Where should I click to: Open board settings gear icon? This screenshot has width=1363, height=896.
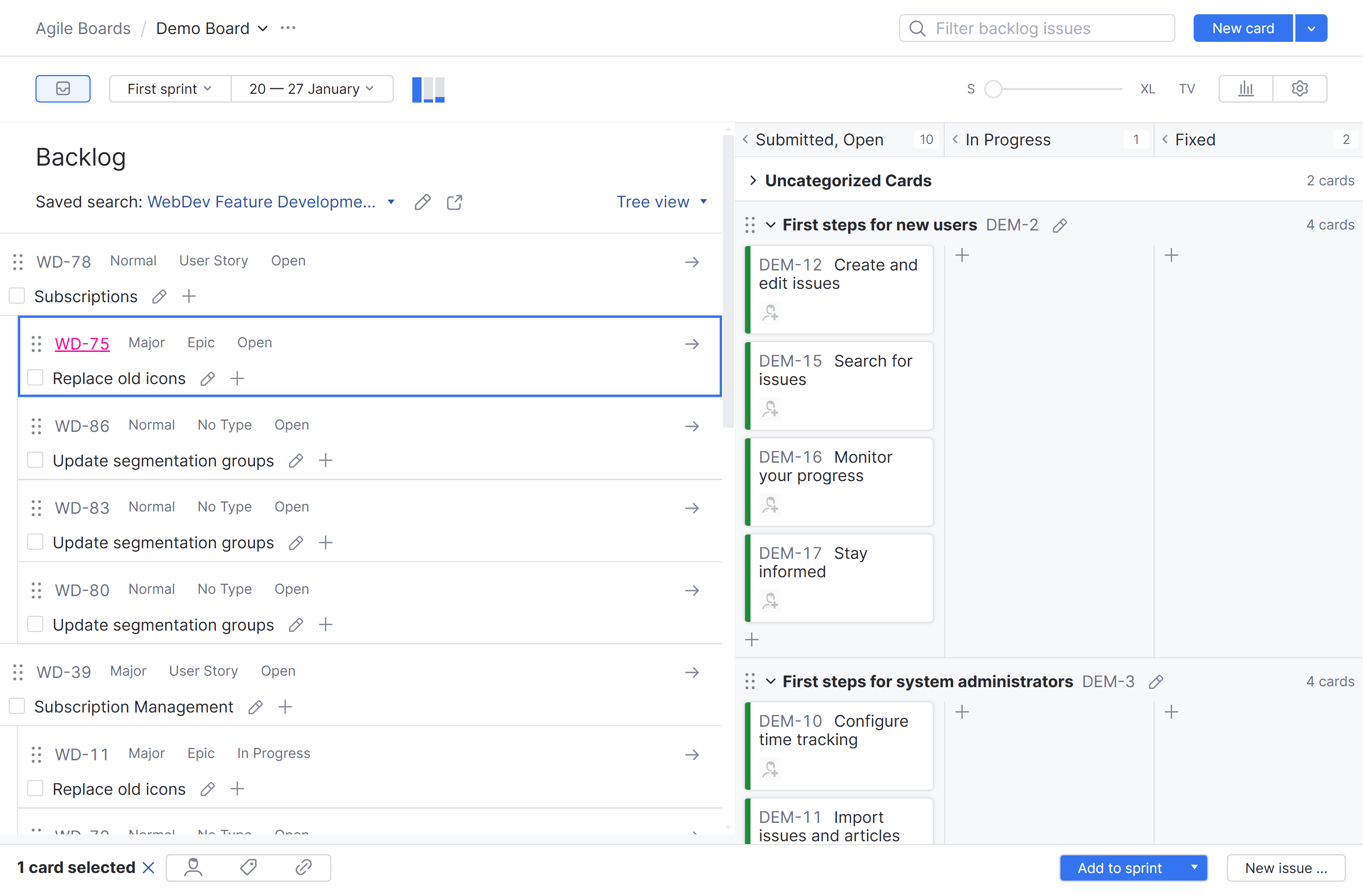[x=1299, y=89]
